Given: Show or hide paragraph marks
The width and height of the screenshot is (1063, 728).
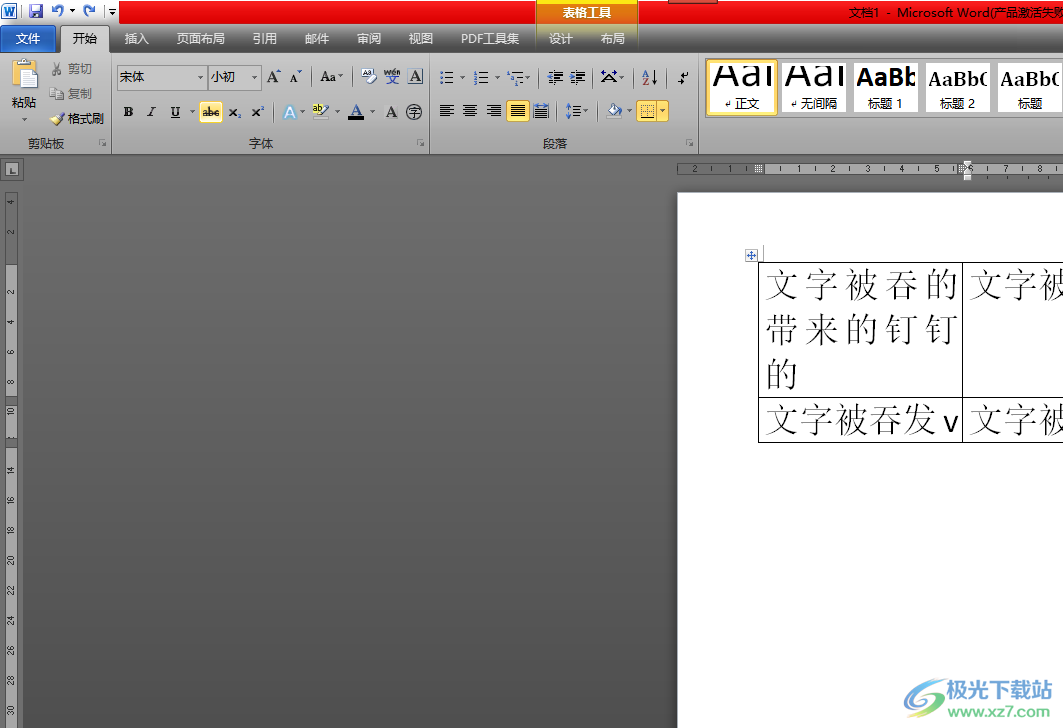Looking at the screenshot, I should pos(683,77).
